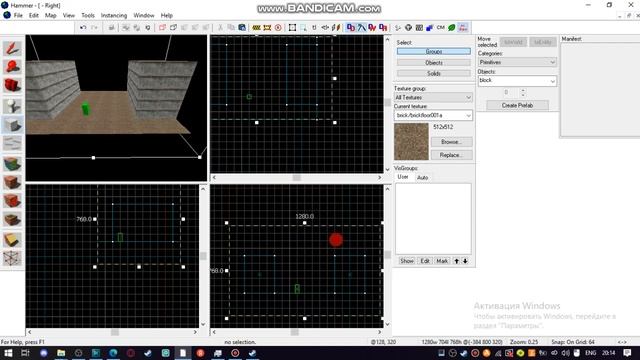640x360 pixels.
Task: Click the Copy icon in toolbar
Action: click(231, 27)
